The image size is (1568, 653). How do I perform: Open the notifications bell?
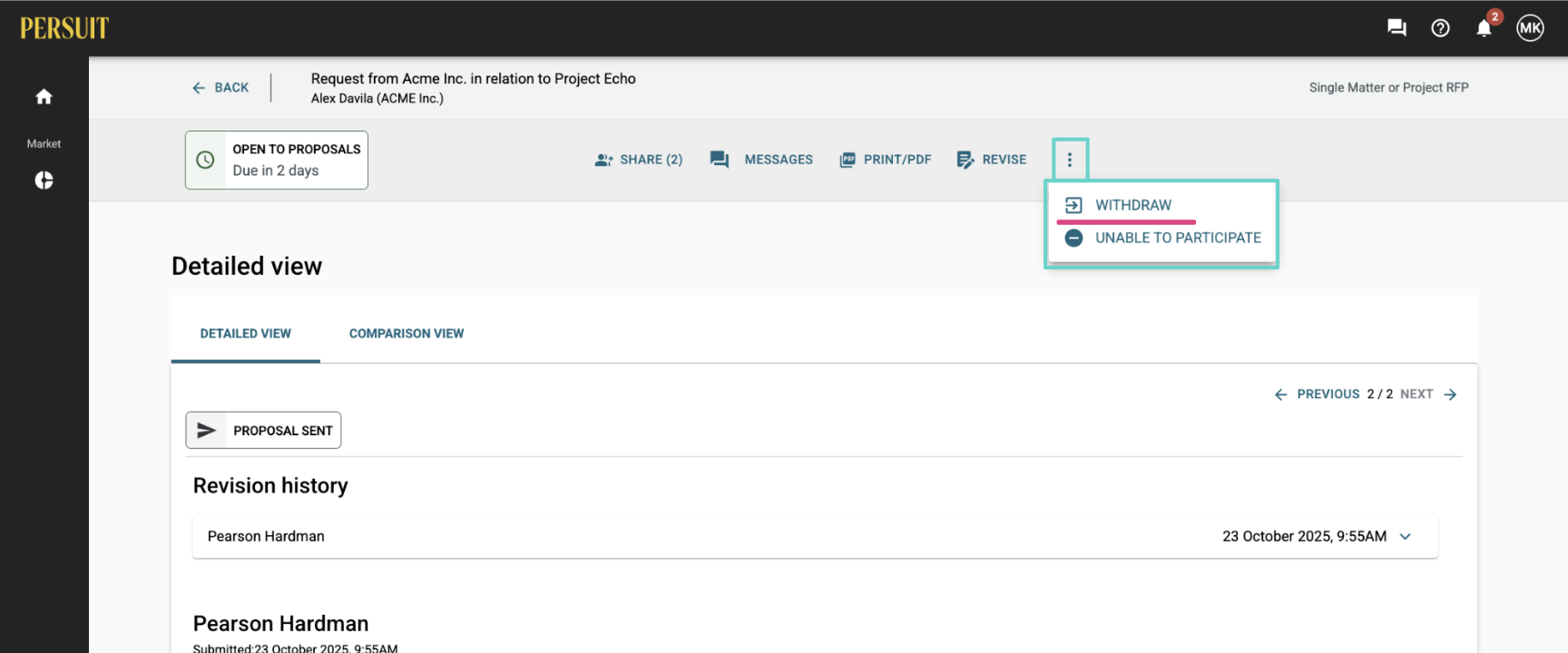1484,28
